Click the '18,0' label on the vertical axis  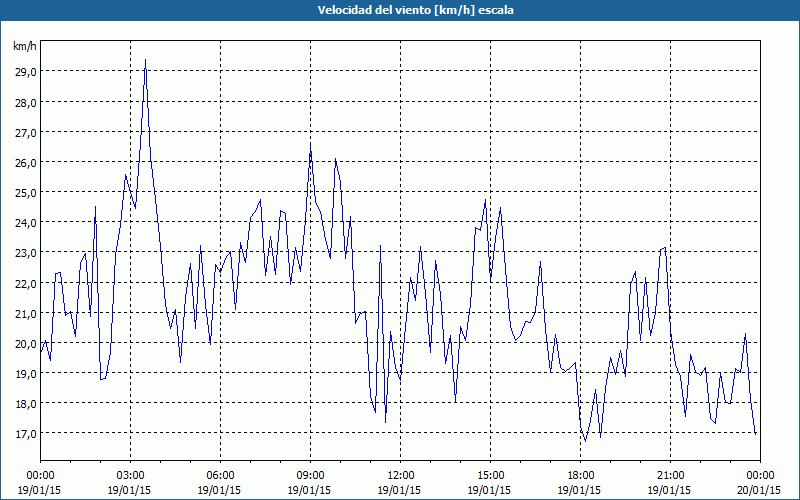point(26,404)
